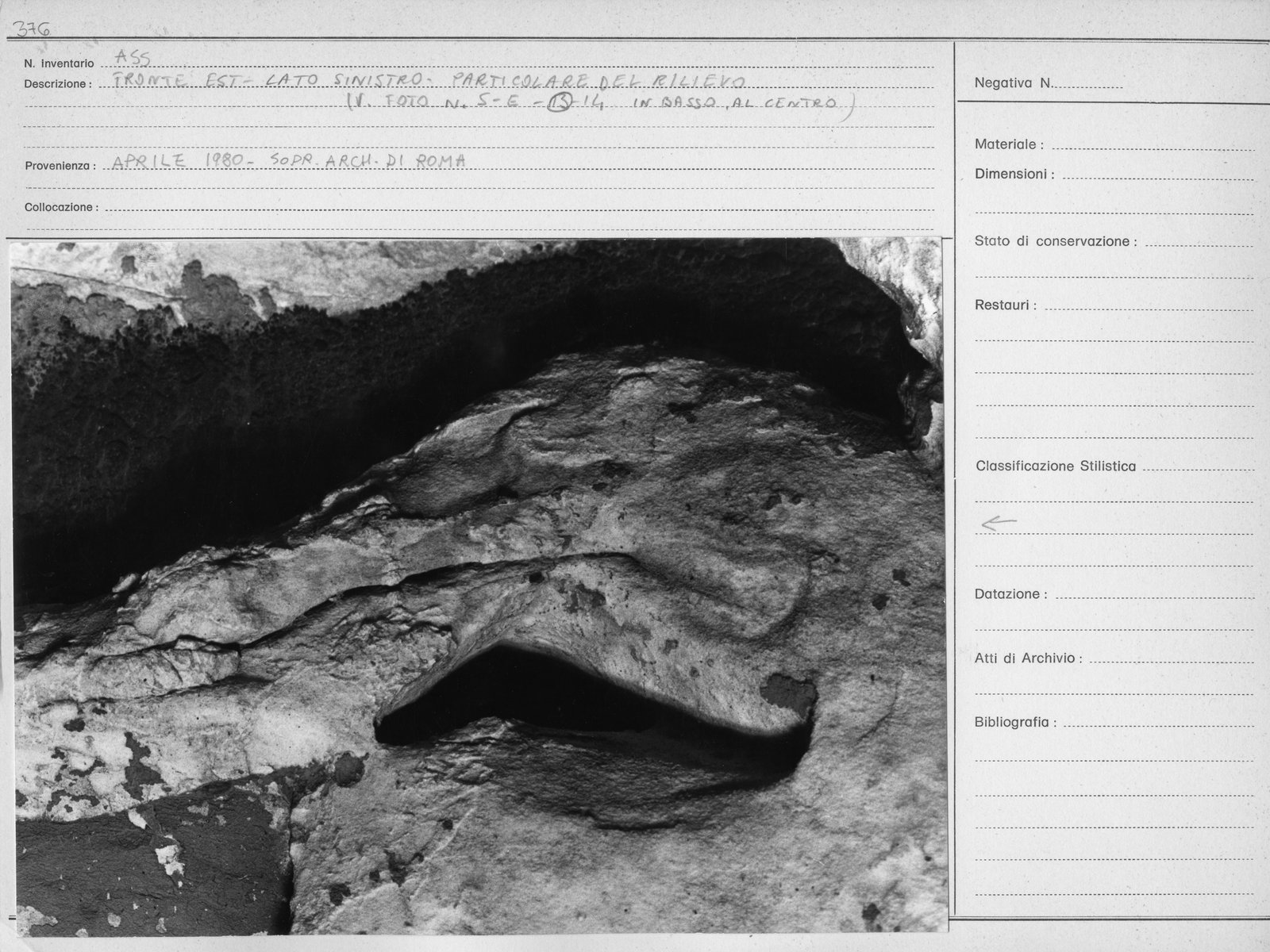Click the handwritten arrow under Classificazione Stilistica

pos(999,523)
